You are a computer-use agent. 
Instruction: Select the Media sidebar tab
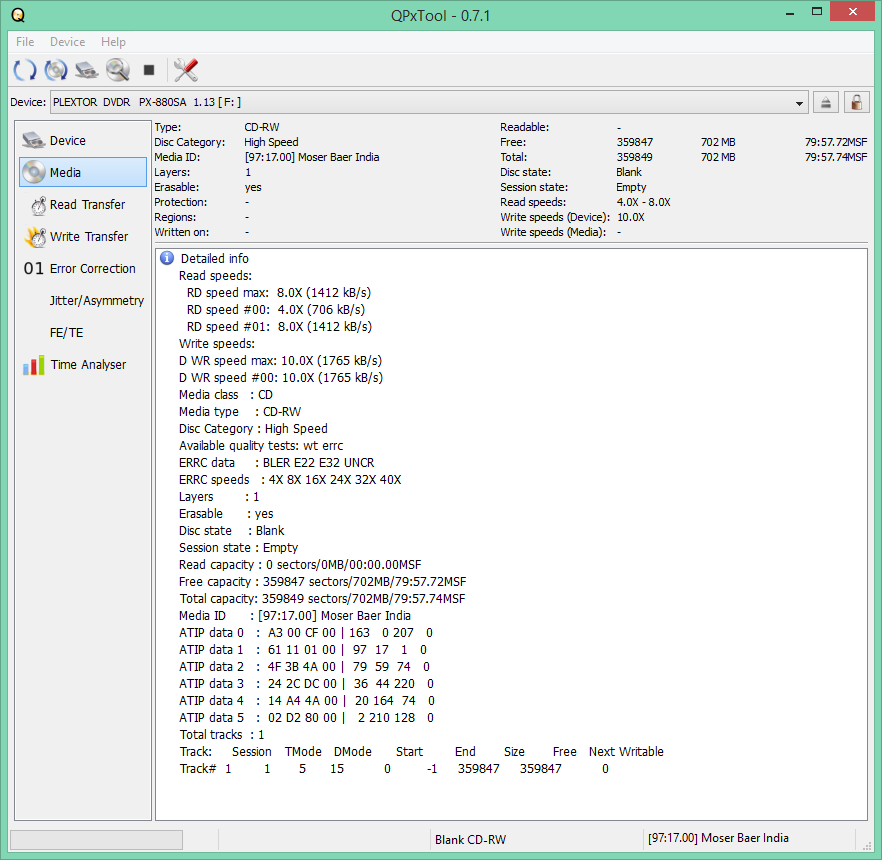pos(83,172)
